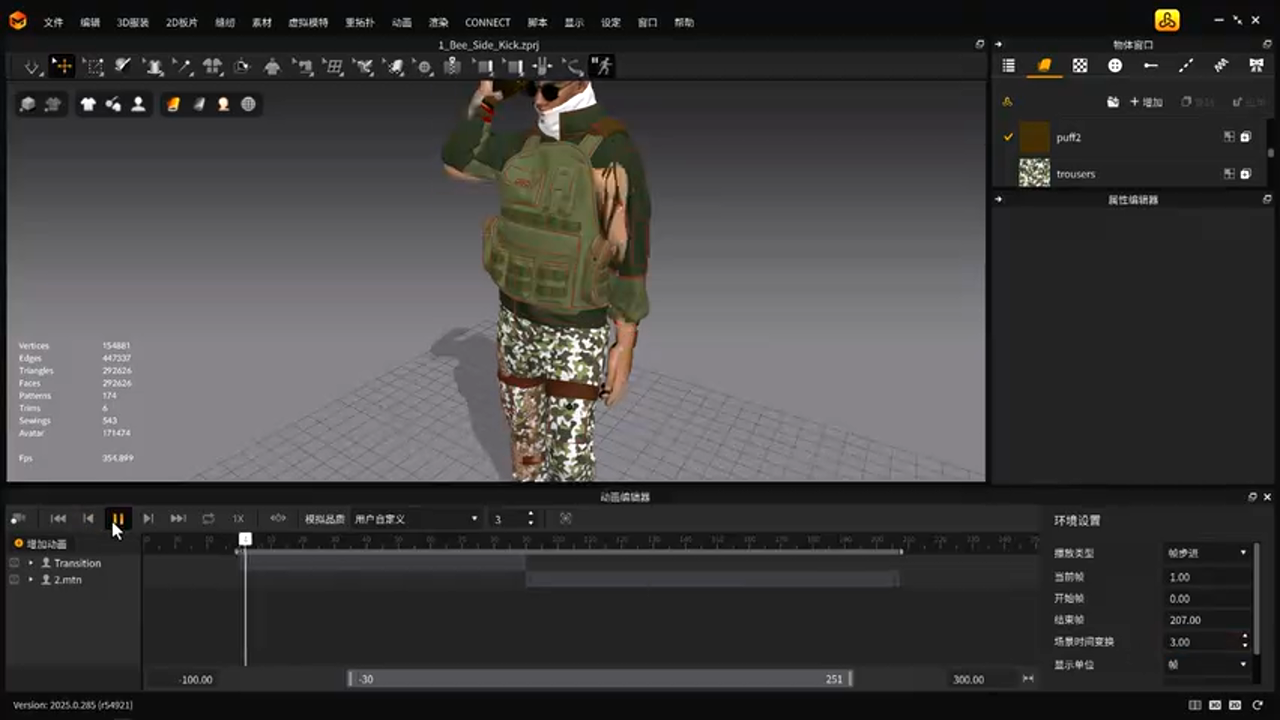The image size is (1280, 720).
Task: Toggle visibility of 2.mtn track
Action: 14,580
